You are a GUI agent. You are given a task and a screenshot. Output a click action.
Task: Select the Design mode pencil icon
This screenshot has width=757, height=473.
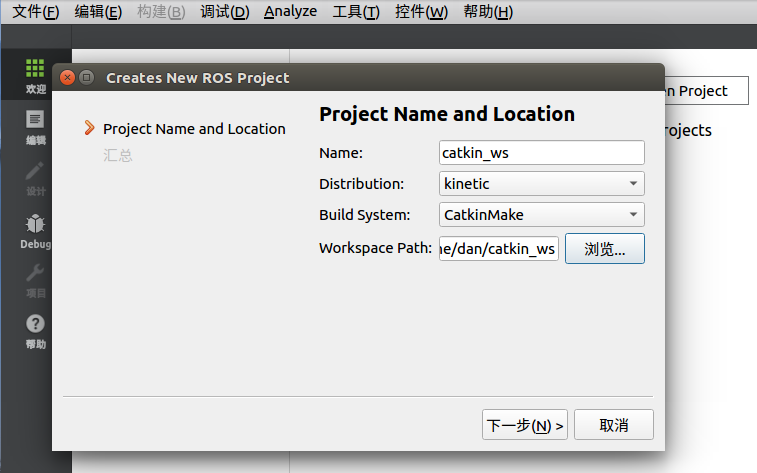(35, 170)
